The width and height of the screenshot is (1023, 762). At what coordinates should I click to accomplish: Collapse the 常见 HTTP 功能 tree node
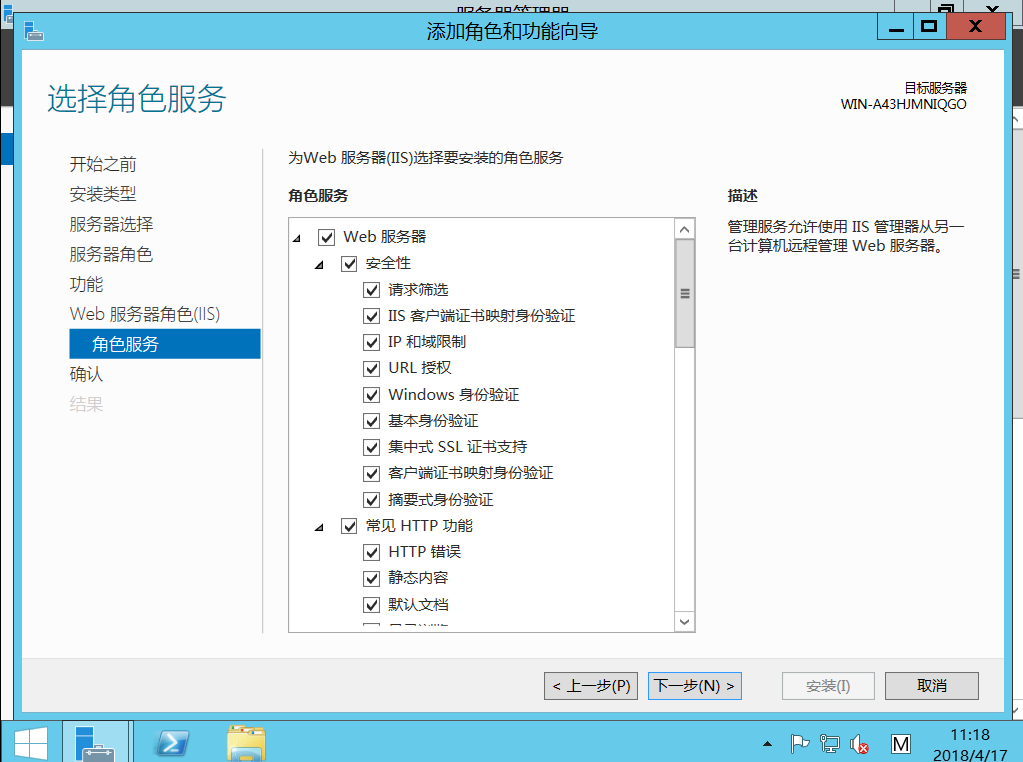click(x=319, y=527)
